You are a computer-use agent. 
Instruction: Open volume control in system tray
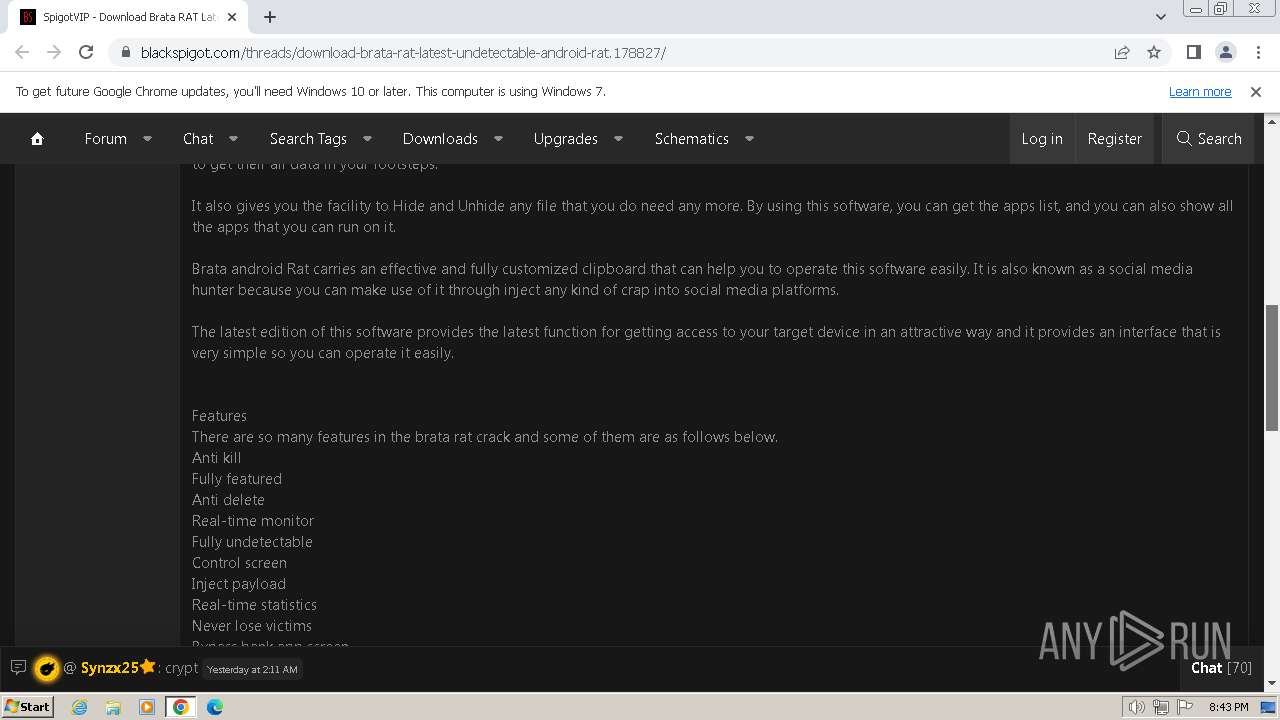pos(1136,707)
